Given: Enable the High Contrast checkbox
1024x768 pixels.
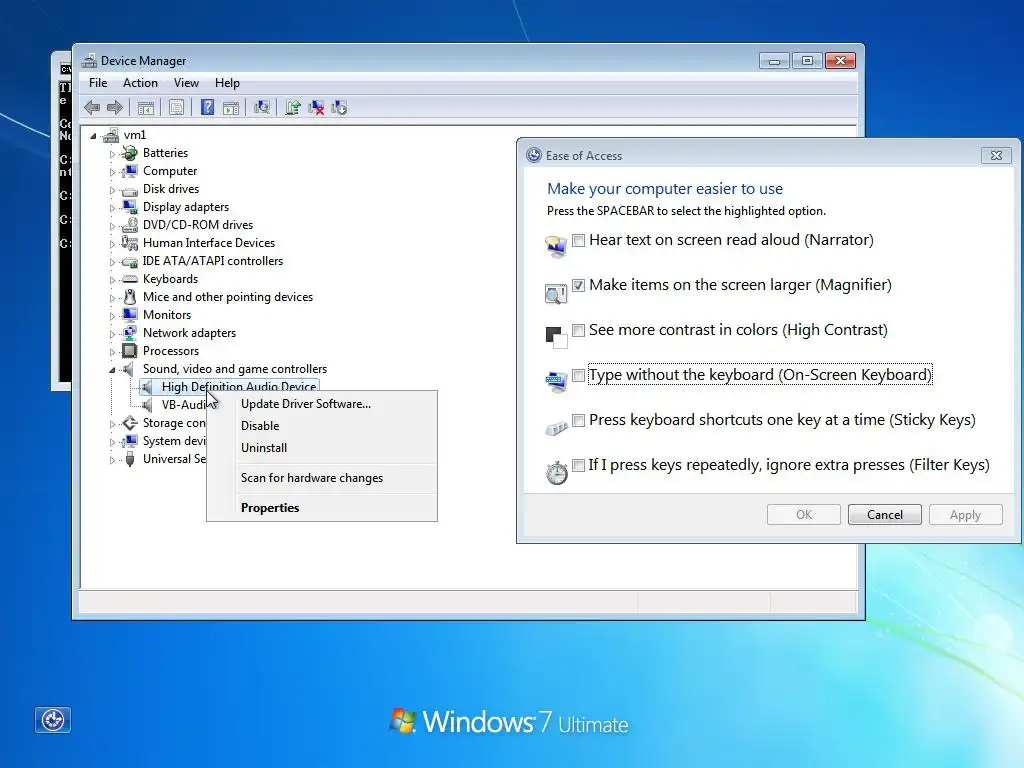Looking at the screenshot, I should click(x=579, y=330).
